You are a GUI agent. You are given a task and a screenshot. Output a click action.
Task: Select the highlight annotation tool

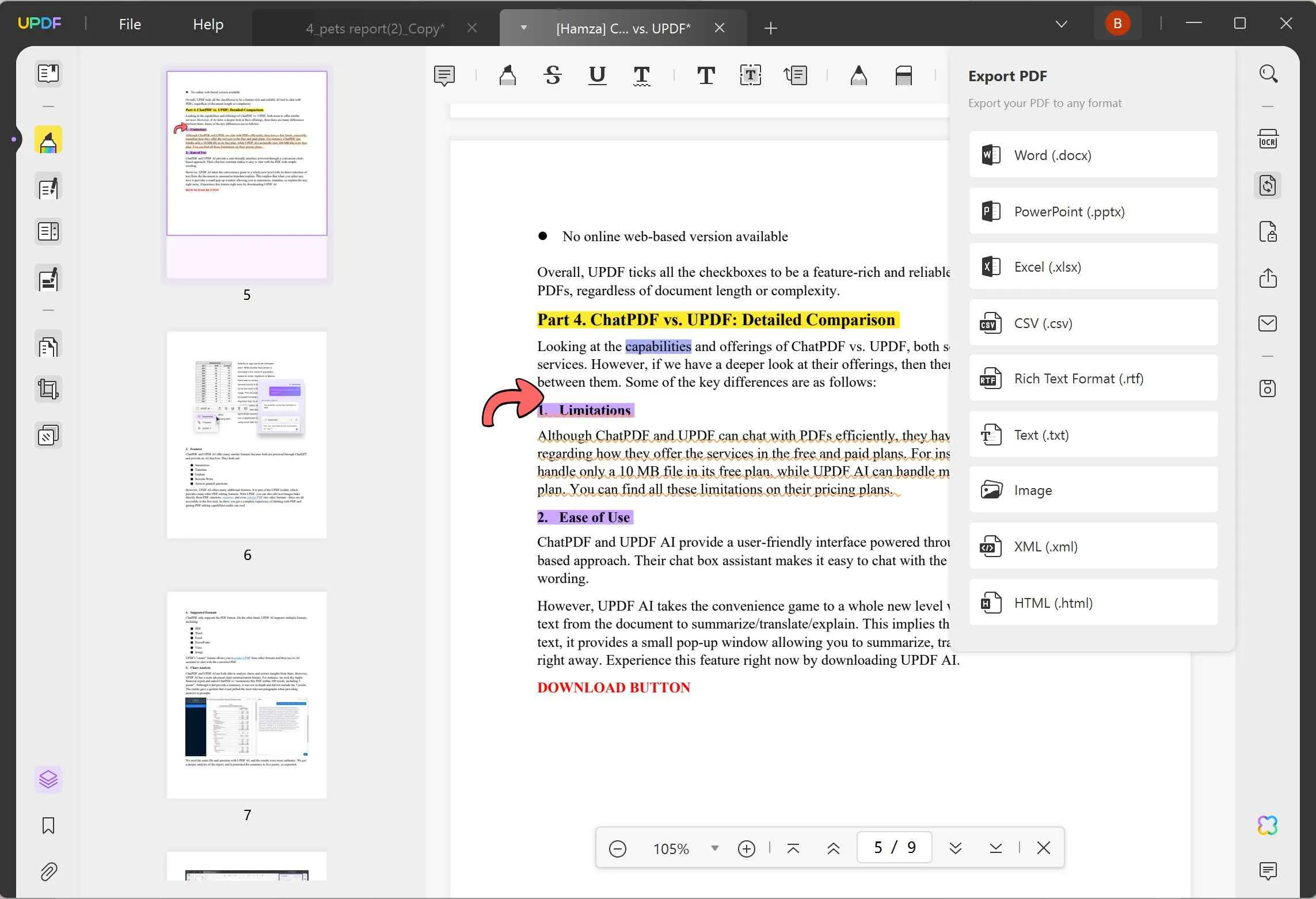[507, 75]
